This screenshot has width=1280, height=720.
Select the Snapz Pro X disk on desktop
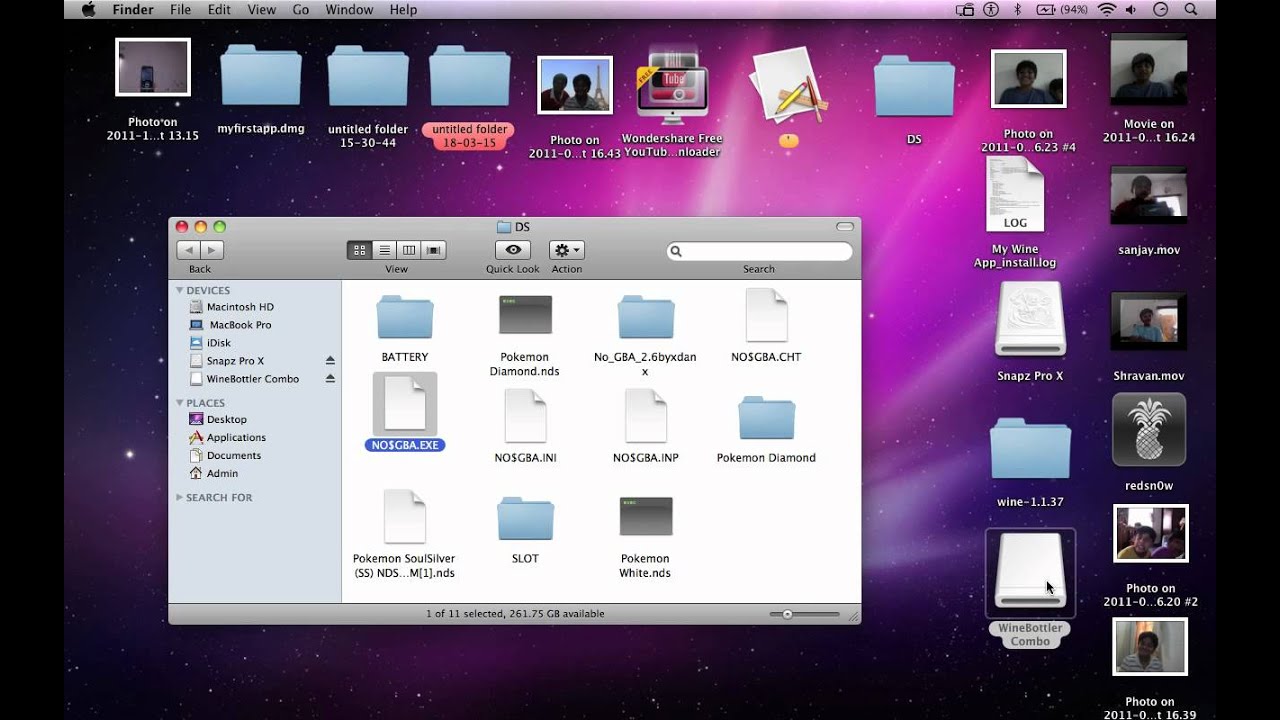pyautogui.click(x=1030, y=320)
